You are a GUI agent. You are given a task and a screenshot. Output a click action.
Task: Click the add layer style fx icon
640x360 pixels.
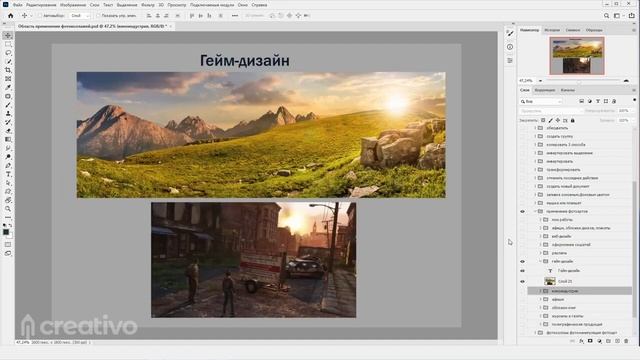(x=581, y=341)
